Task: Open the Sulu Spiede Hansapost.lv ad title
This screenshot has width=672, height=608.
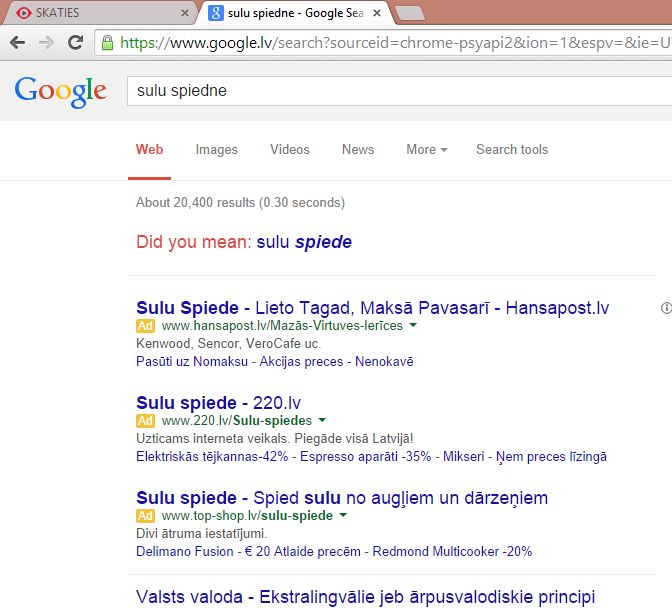Action: 372,308
